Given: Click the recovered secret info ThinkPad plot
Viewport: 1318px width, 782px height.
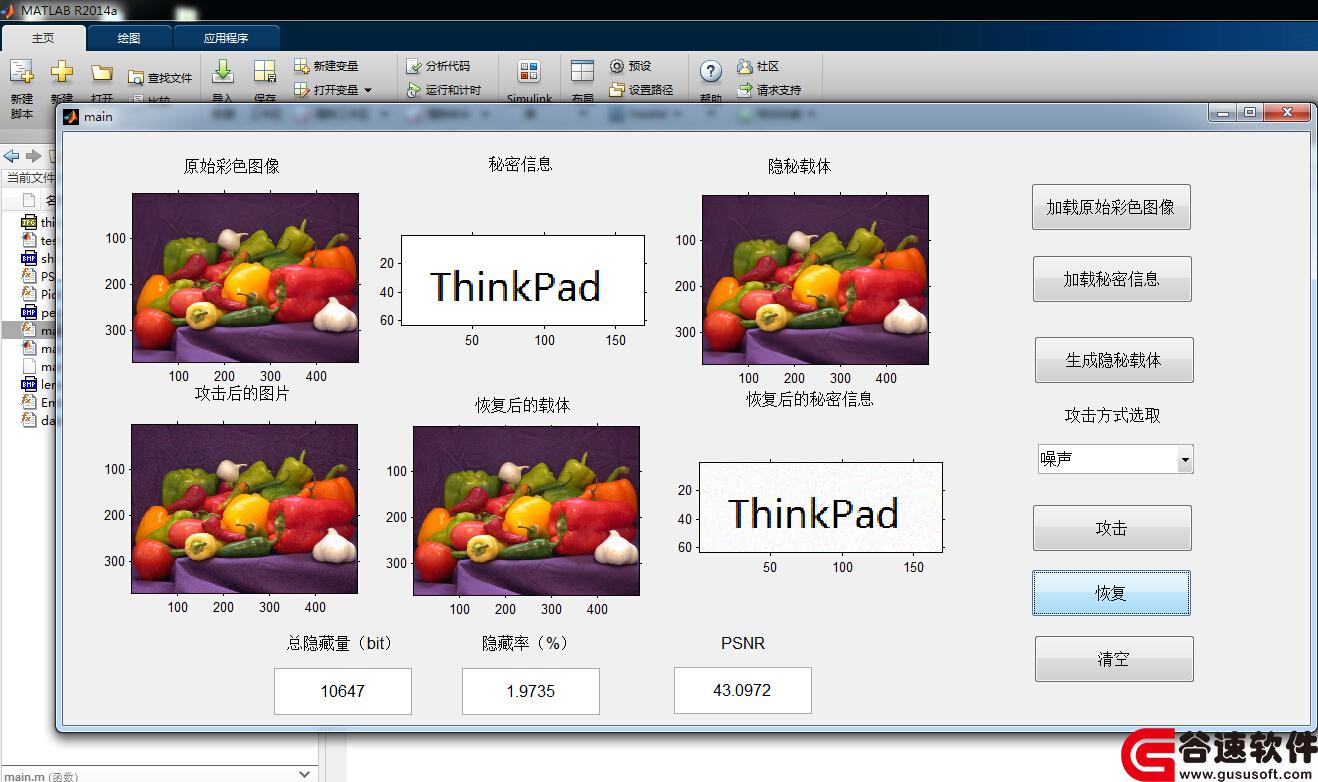Looking at the screenshot, I should [x=821, y=507].
